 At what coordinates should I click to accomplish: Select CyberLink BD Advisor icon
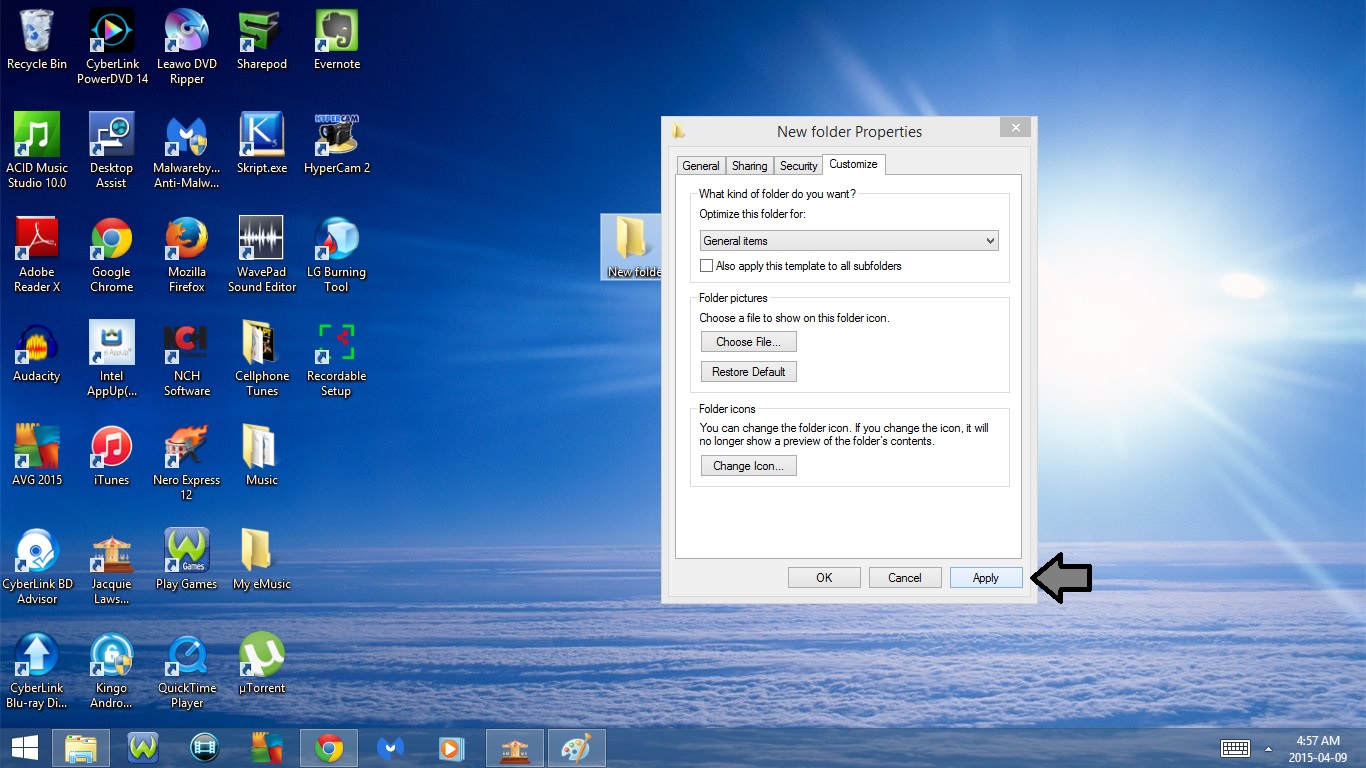[x=37, y=566]
